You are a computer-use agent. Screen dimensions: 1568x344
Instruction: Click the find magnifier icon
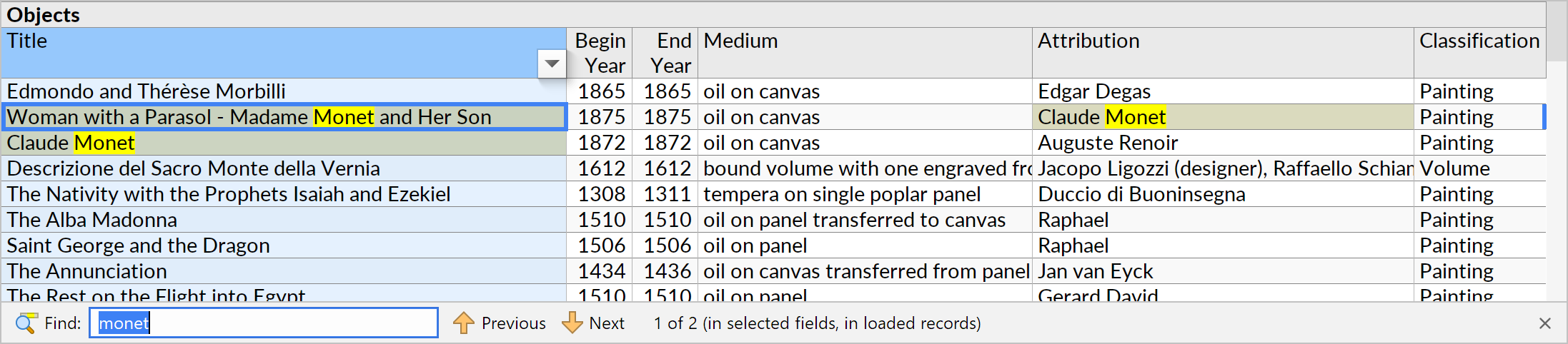tap(26, 323)
